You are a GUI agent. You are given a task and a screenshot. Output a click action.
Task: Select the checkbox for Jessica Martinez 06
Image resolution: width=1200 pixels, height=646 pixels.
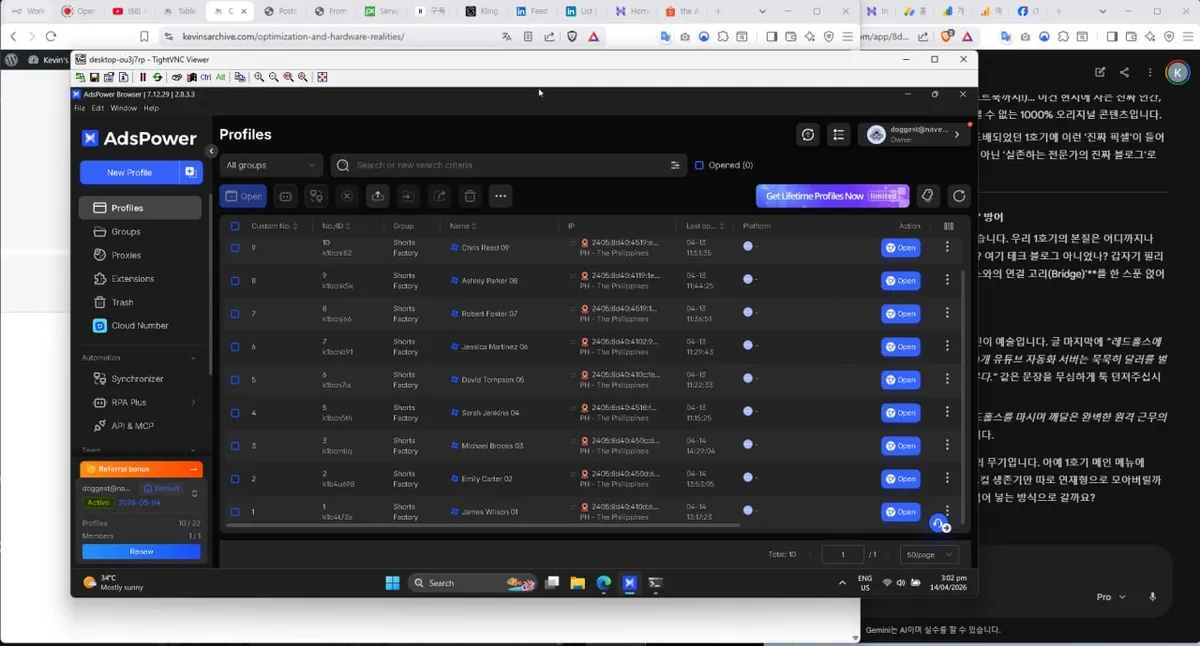(235, 347)
